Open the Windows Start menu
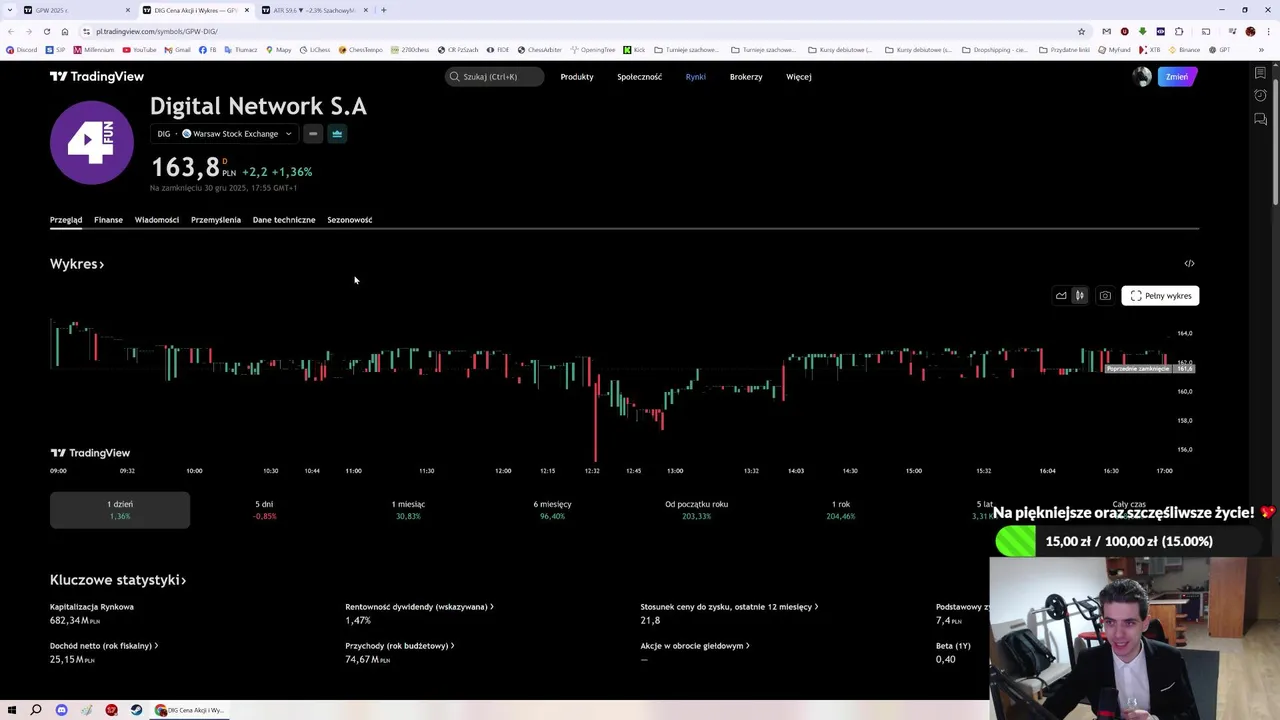The width and height of the screenshot is (1280, 720). point(12,710)
